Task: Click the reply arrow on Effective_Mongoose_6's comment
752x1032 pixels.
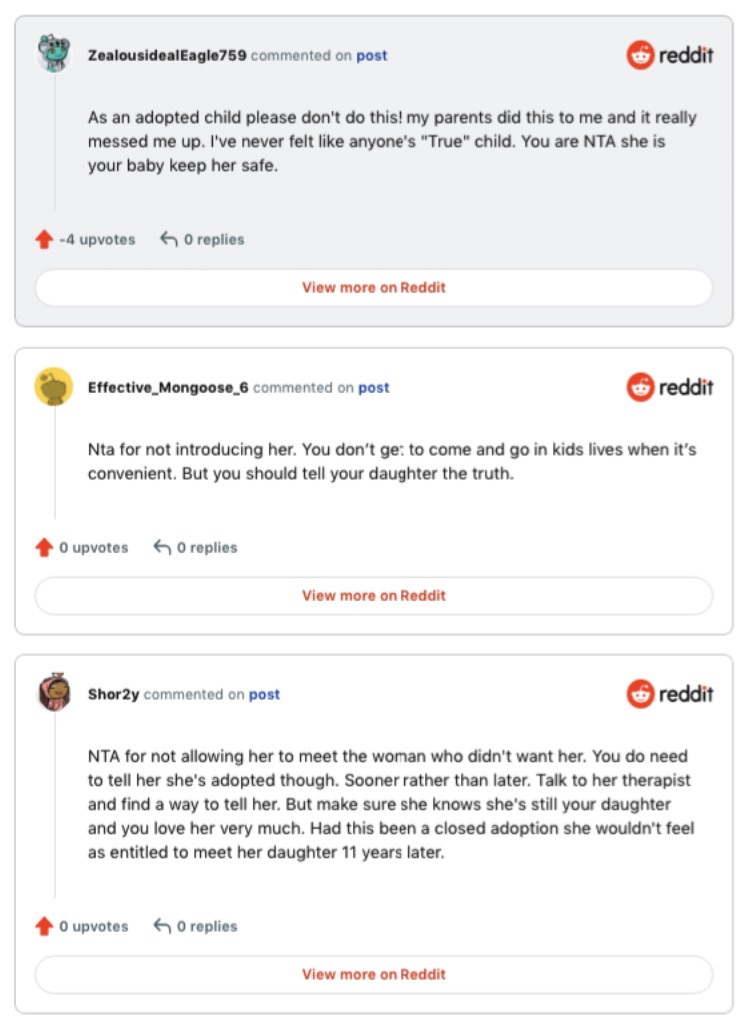Action: 162,548
